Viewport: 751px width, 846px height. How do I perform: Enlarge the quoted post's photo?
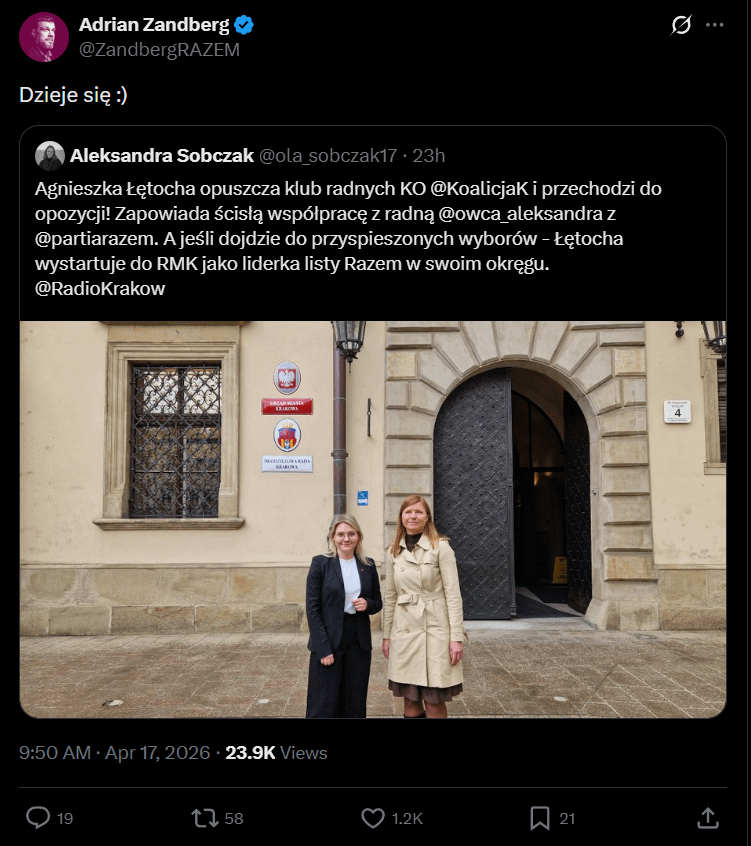click(x=373, y=519)
